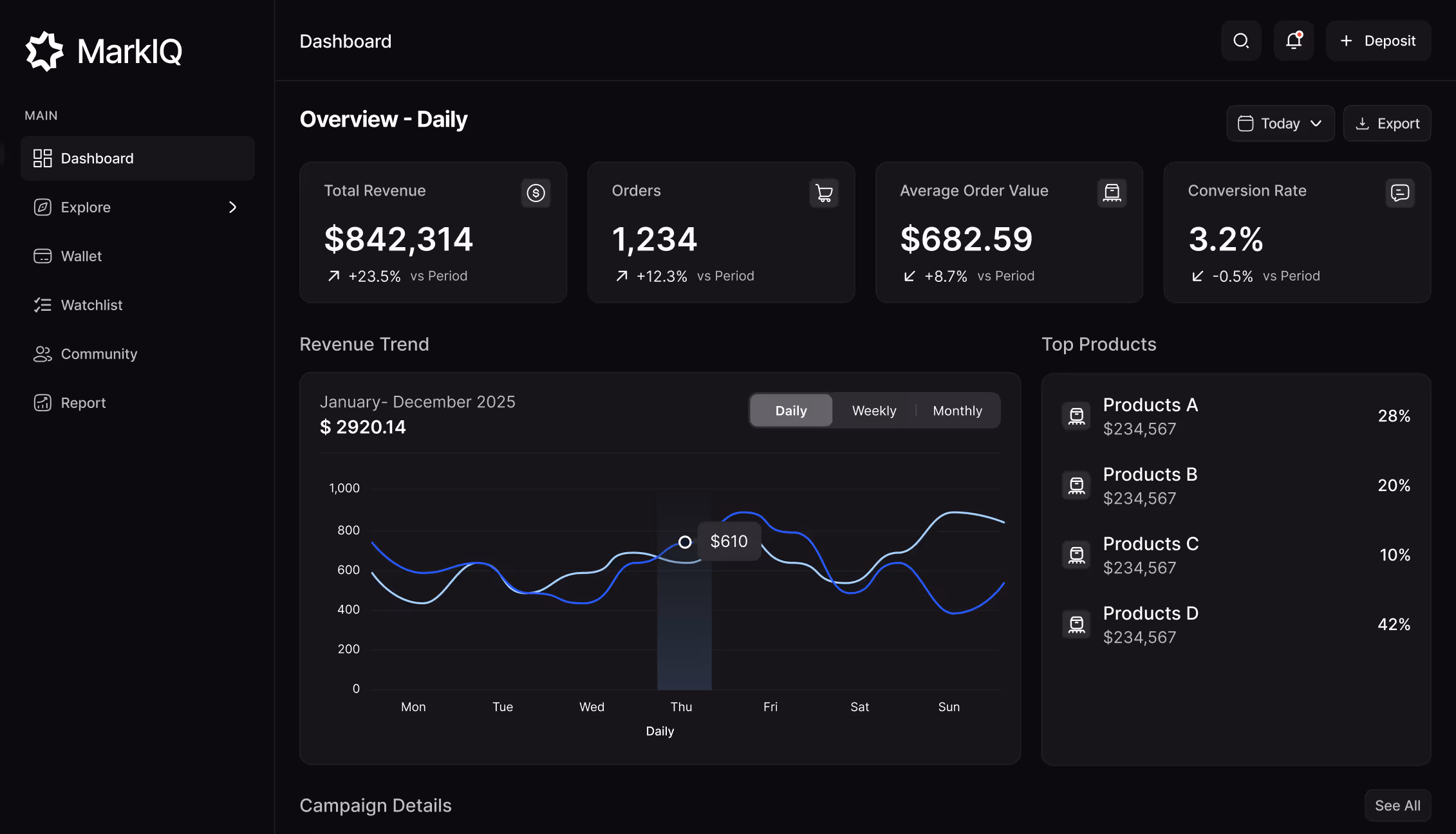The width and height of the screenshot is (1456, 834).
Task: Open Community from the sidebar
Action: pos(98,353)
